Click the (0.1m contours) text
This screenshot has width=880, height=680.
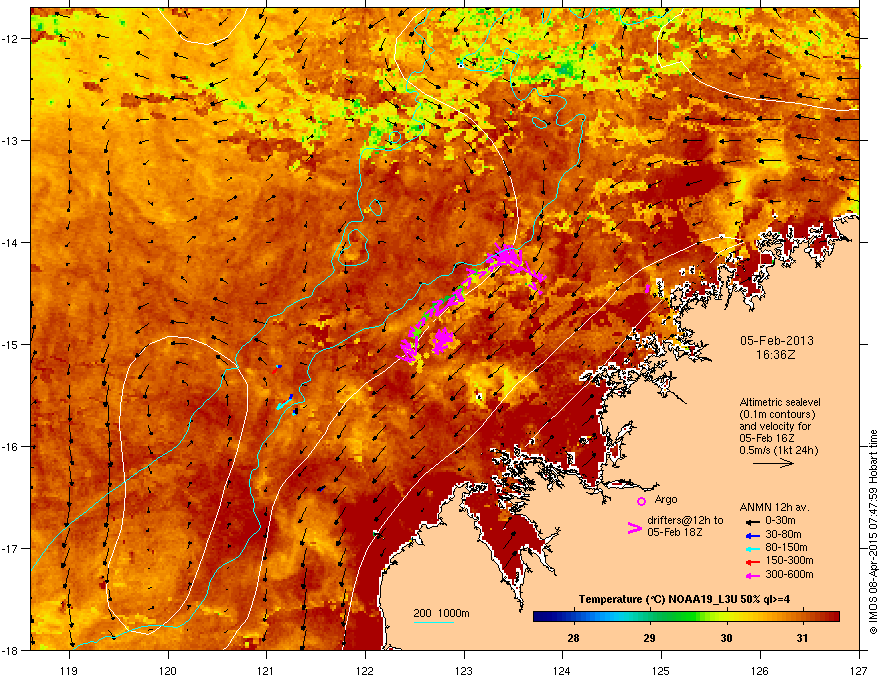point(777,414)
